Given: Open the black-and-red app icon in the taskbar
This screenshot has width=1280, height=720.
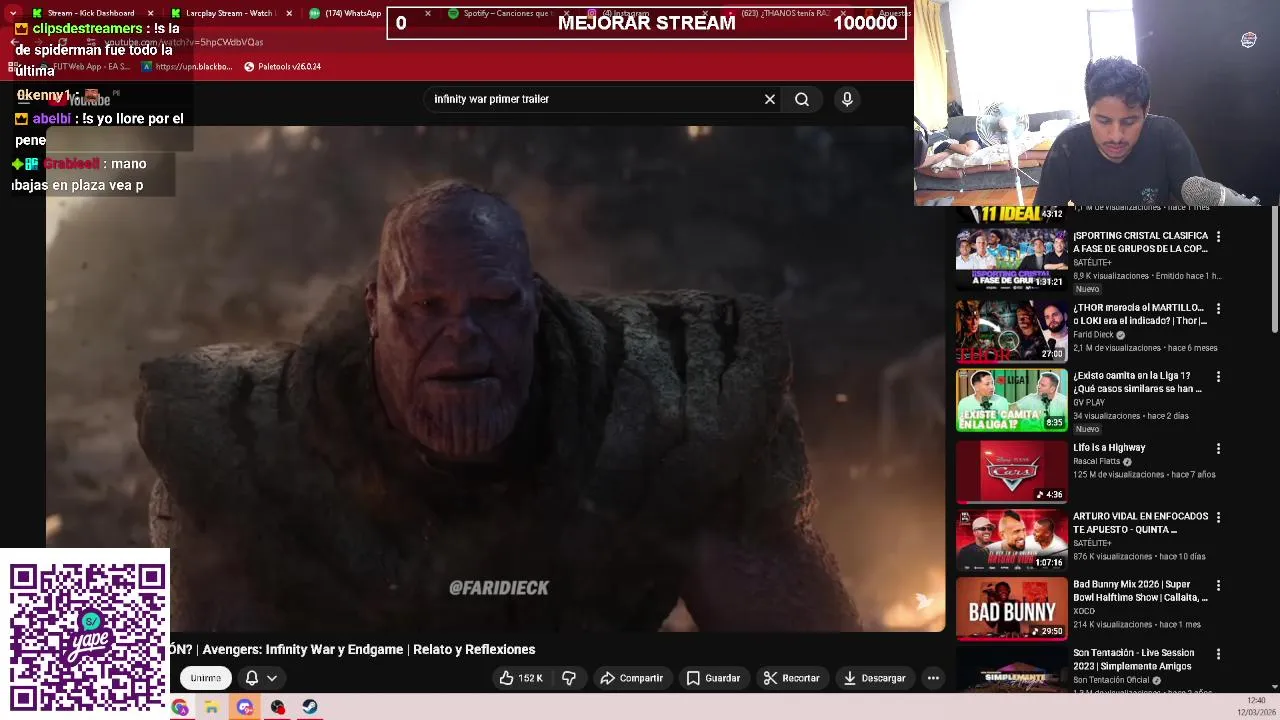Looking at the screenshot, I should click(277, 707).
